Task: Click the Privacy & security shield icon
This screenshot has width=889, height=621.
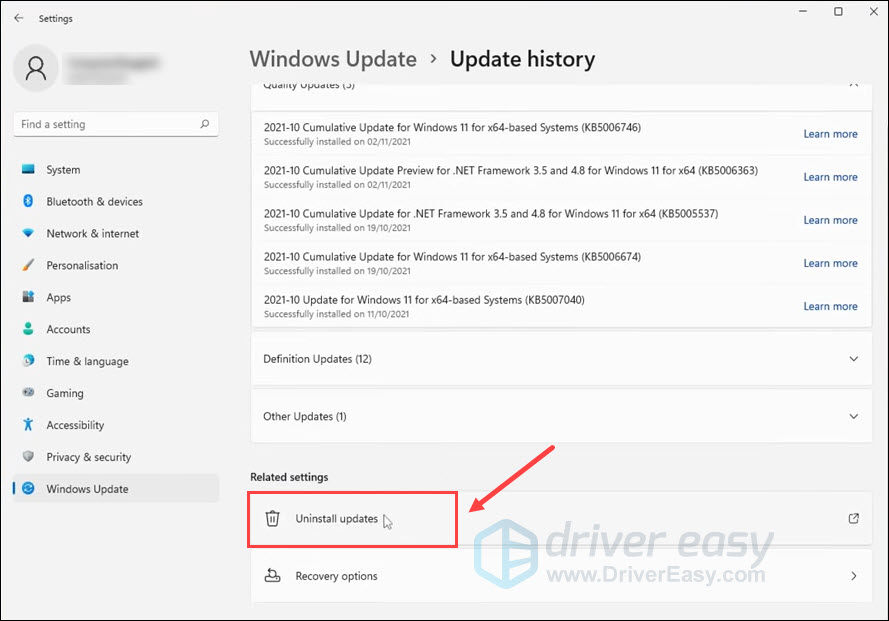Action: click(x=28, y=457)
